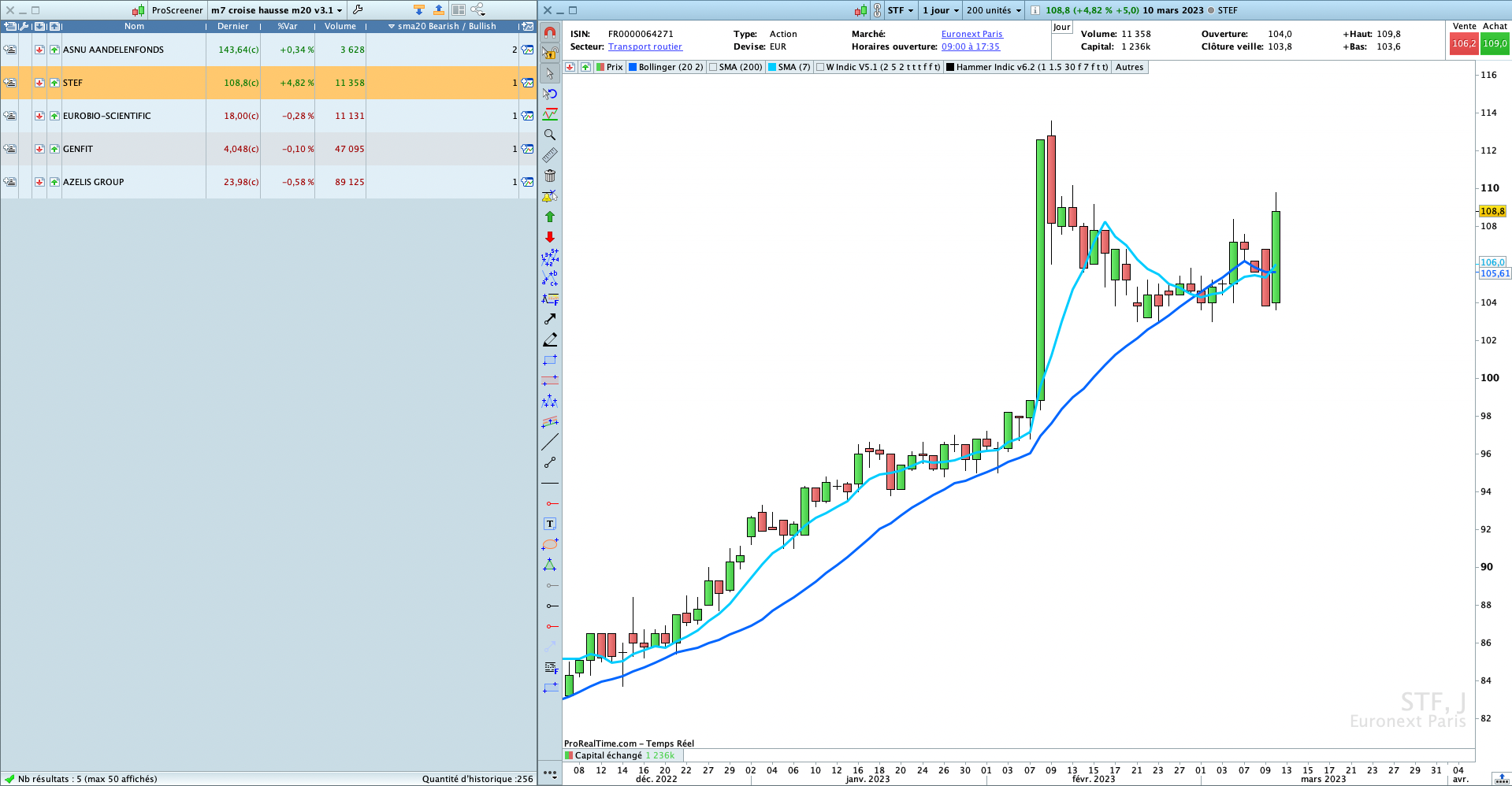Click the 105,61 indicator value label on axis
Viewport: 1512px width, 786px height.
point(1495,273)
